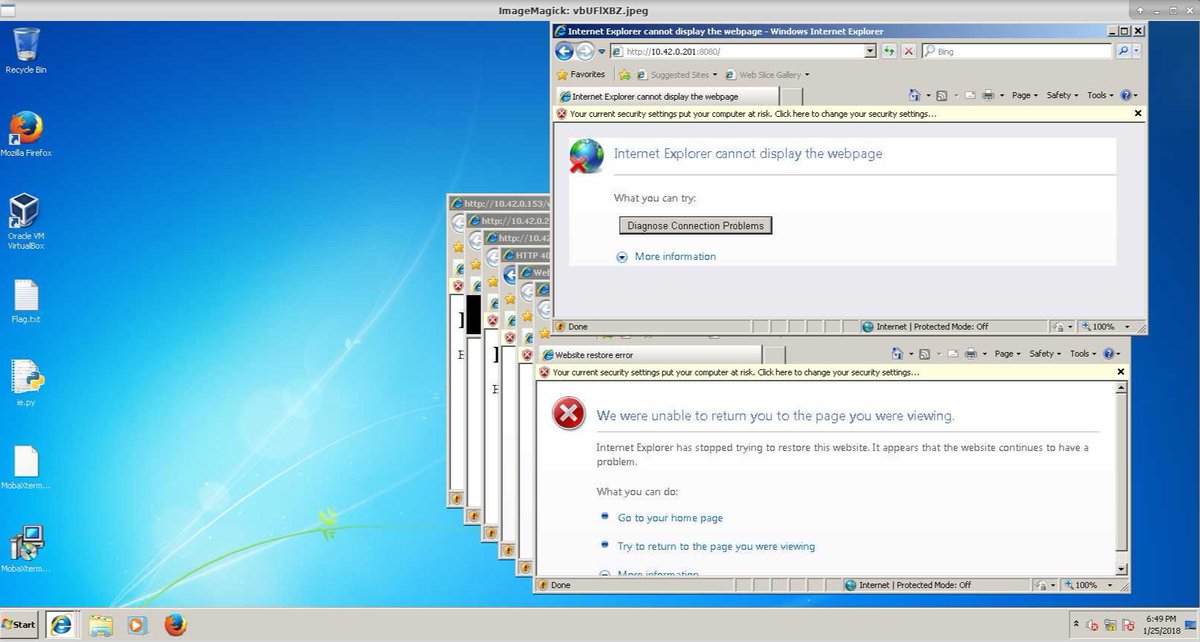
Task: Open Windows Media Player from taskbar
Action: (138, 625)
